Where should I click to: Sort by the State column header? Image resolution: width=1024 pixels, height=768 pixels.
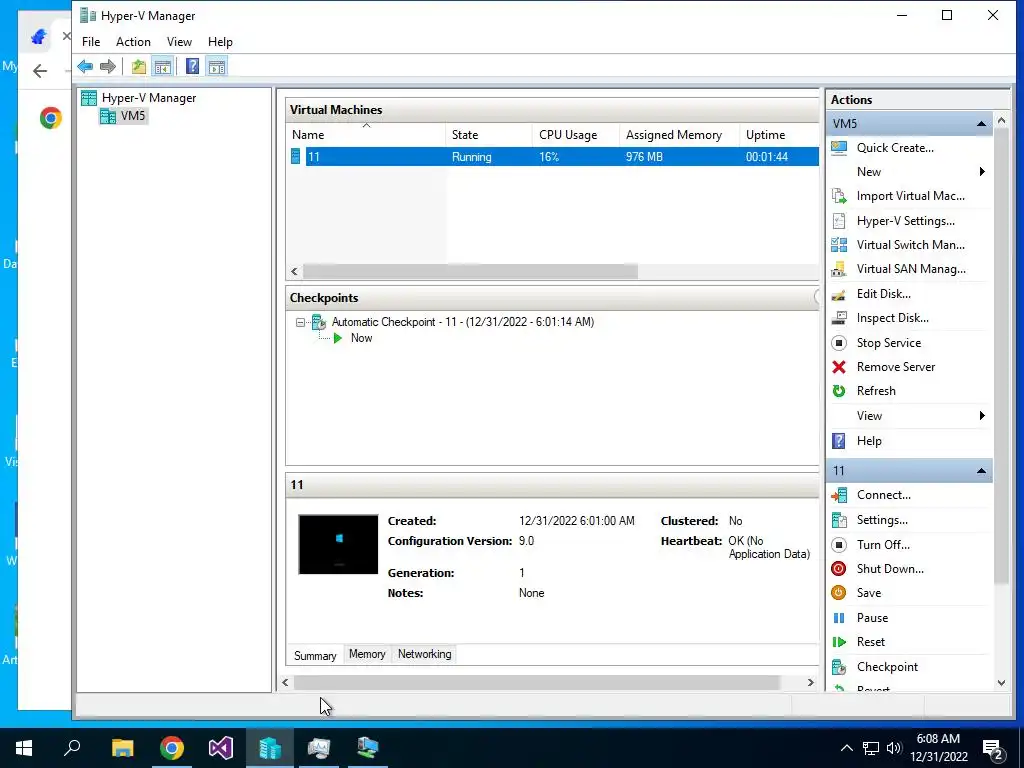coord(489,135)
